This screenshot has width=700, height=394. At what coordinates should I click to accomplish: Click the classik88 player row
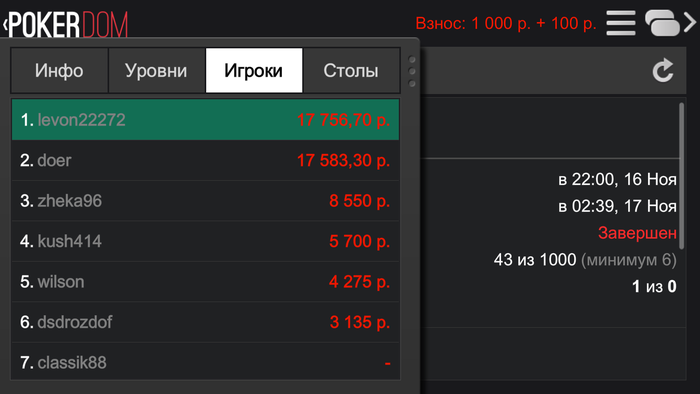tap(205, 361)
